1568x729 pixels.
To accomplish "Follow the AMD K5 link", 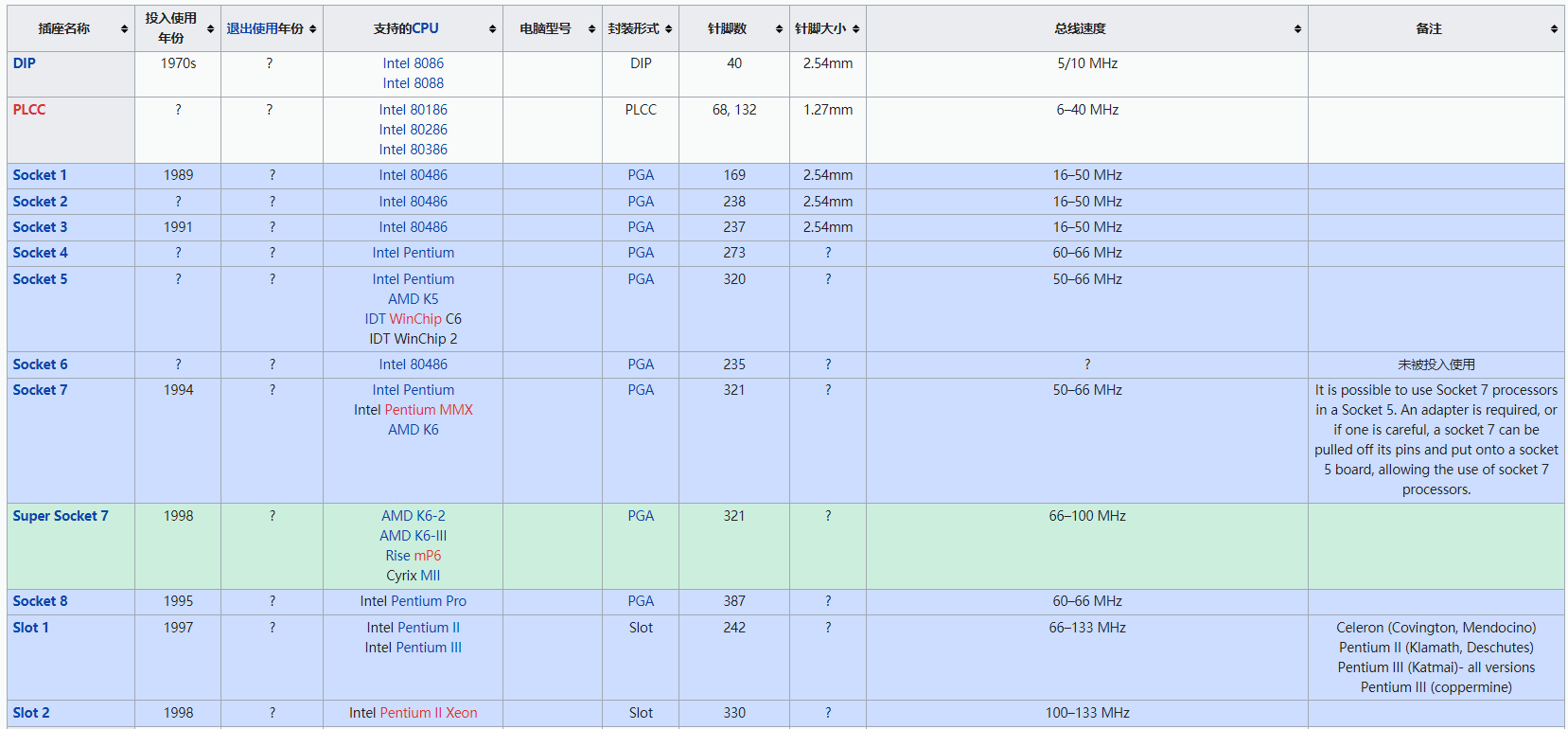I will [x=414, y=299].
